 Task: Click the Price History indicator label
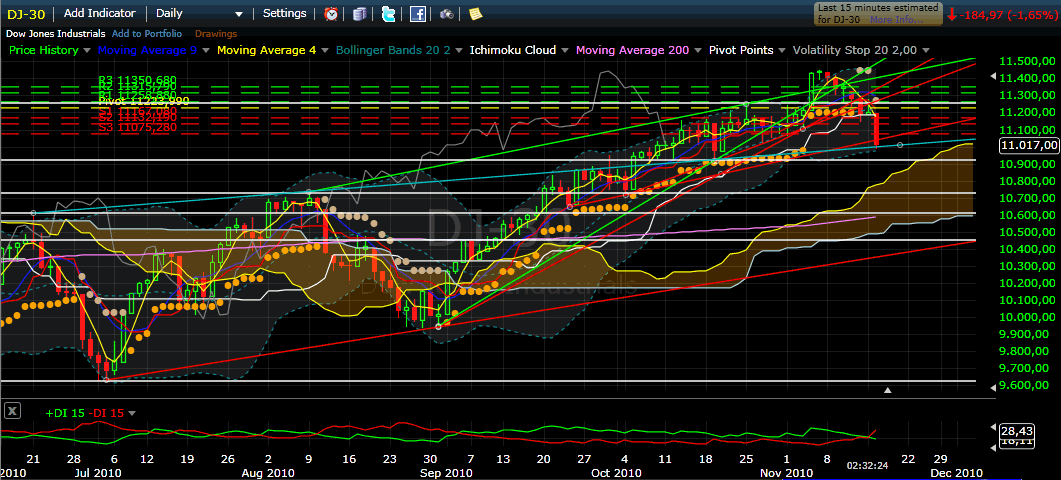[43, 50]
